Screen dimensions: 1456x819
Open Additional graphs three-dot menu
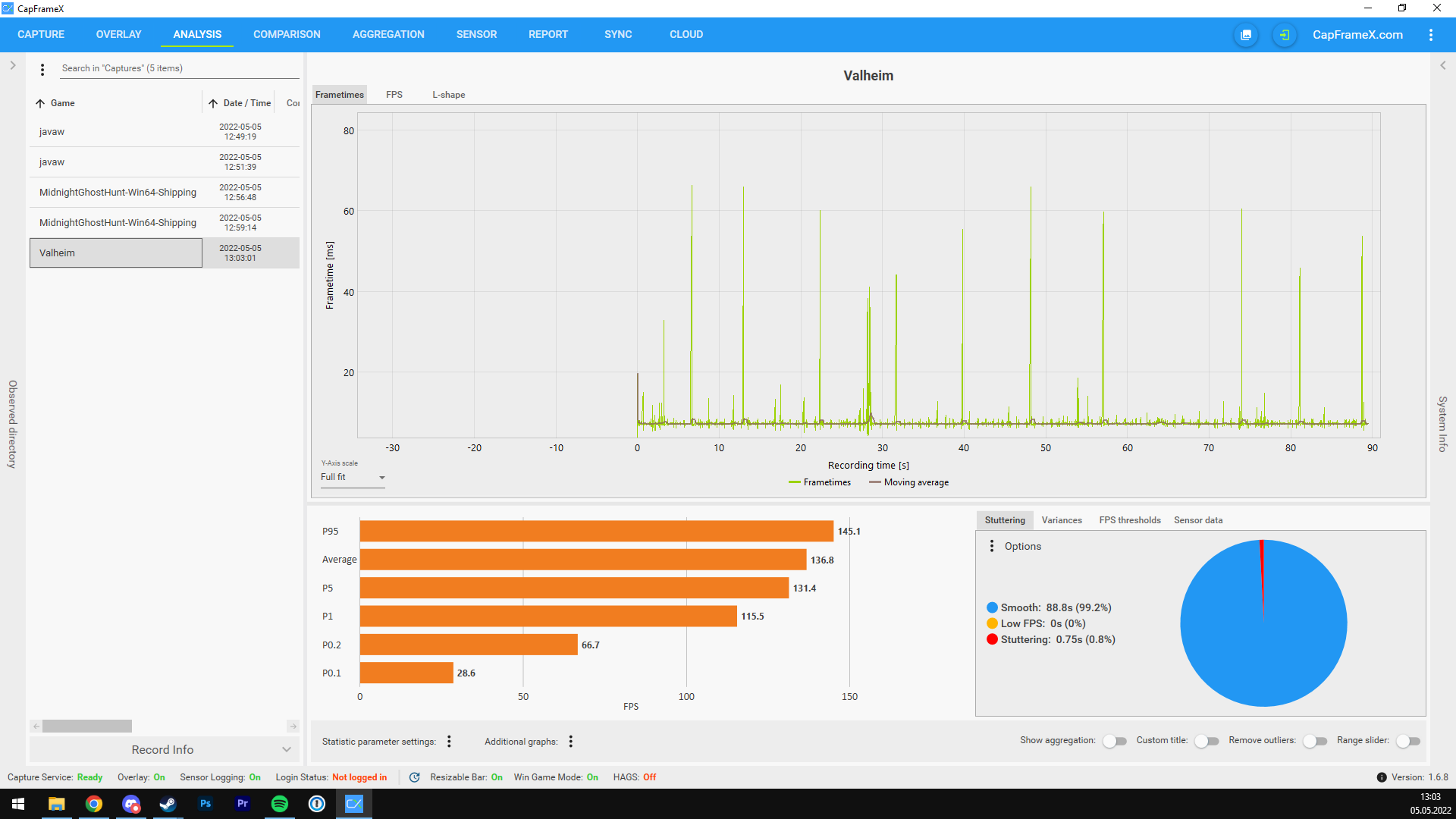pos(570,742)
